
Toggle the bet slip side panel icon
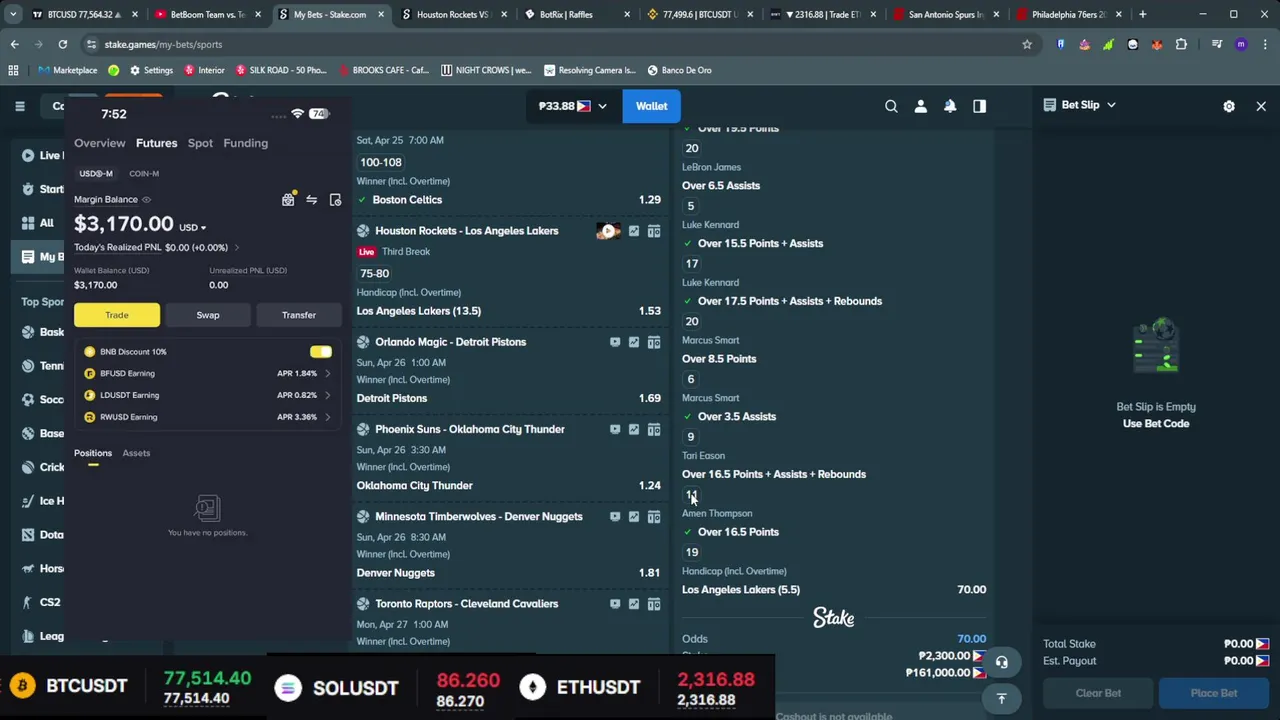[980, 106]
